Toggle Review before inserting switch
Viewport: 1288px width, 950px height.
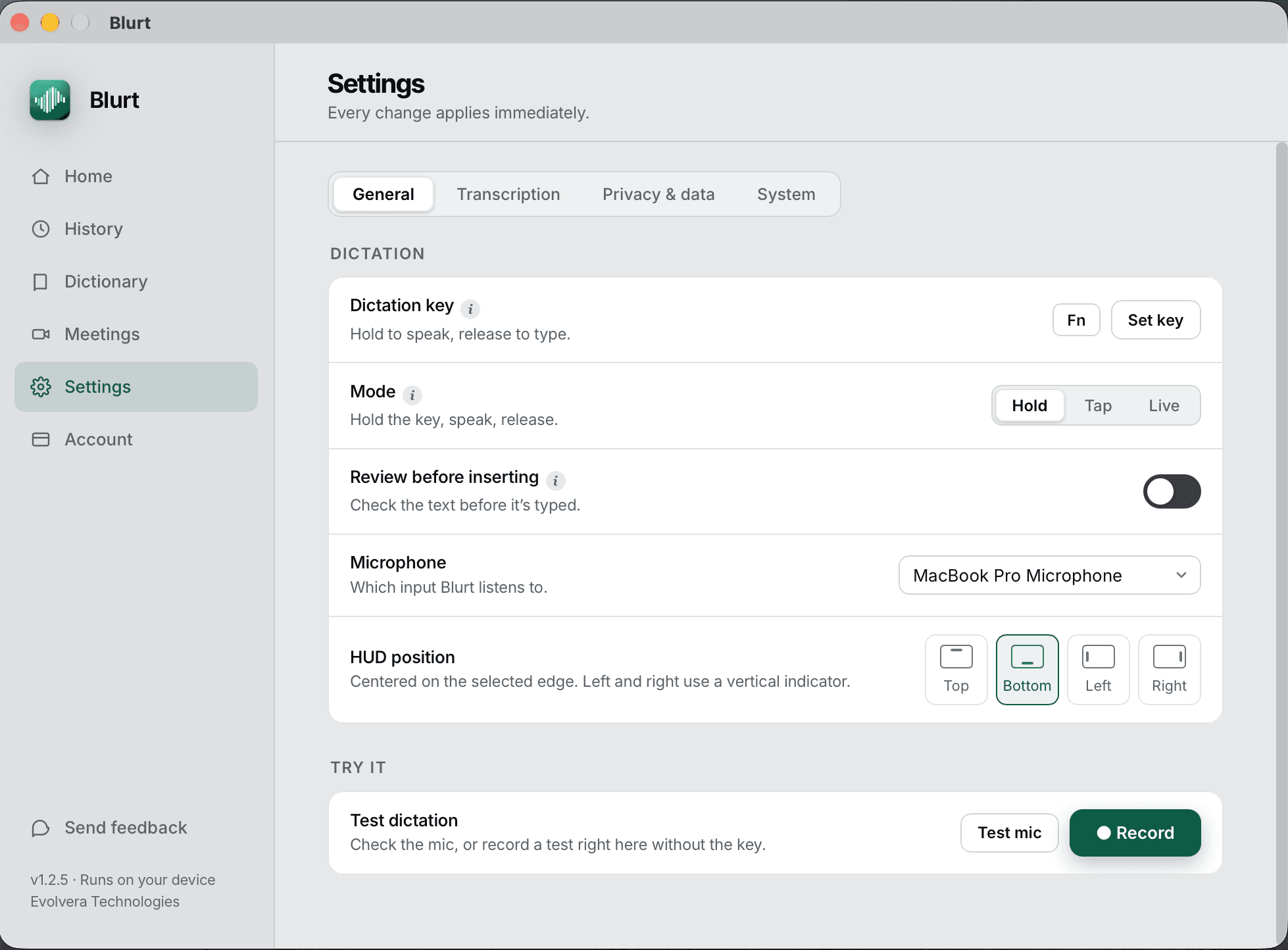point(1172,491)
